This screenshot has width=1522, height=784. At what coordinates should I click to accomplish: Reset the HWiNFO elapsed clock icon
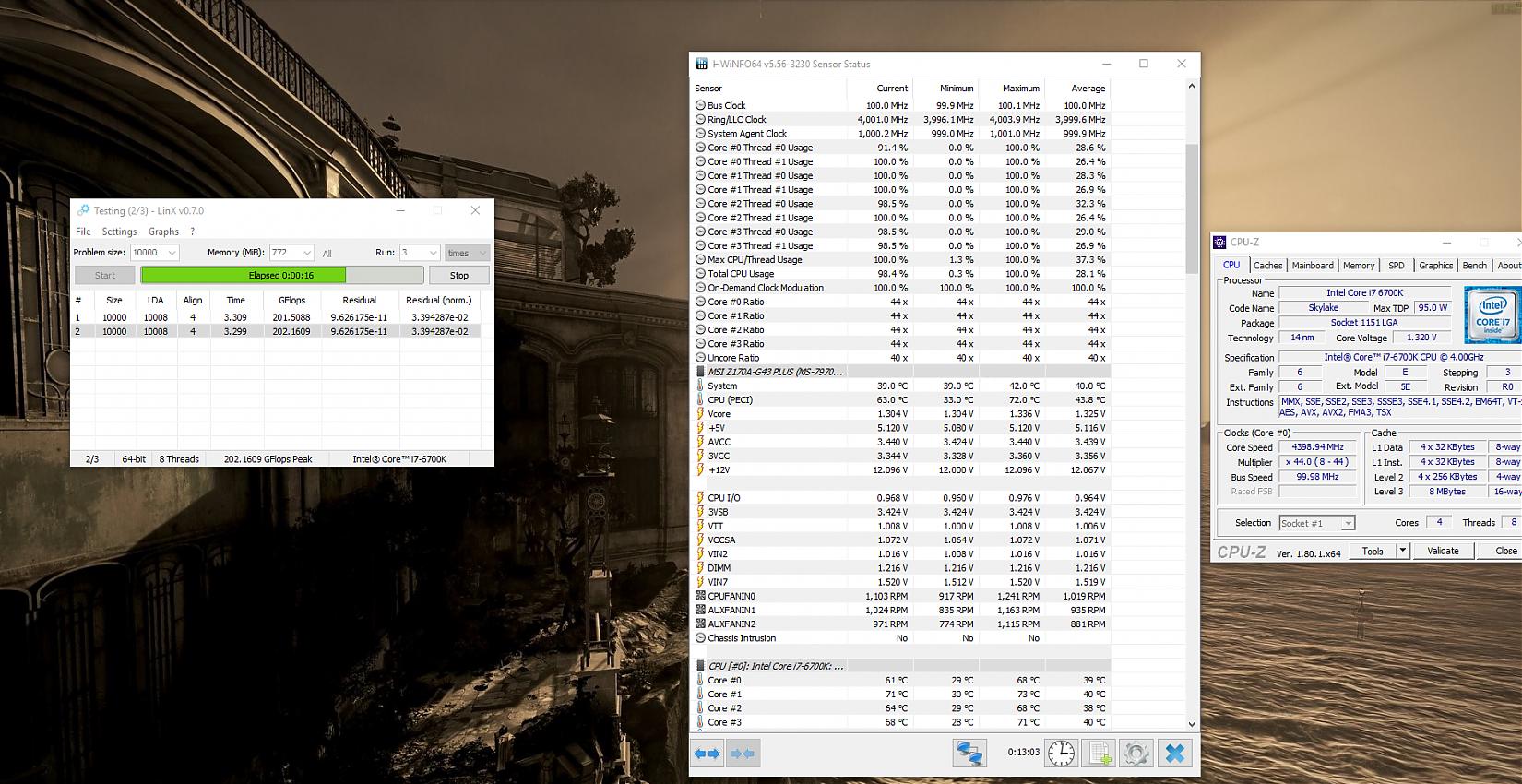(x=1061, y=754)
